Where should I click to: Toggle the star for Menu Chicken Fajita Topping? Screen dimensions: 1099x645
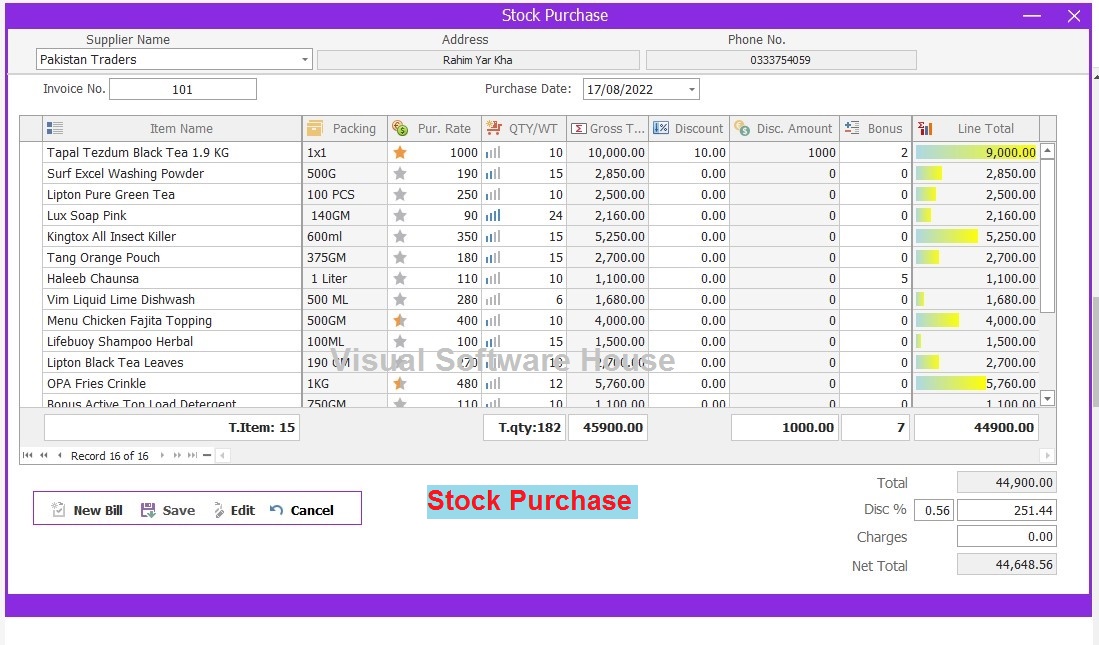coord(400,320)
